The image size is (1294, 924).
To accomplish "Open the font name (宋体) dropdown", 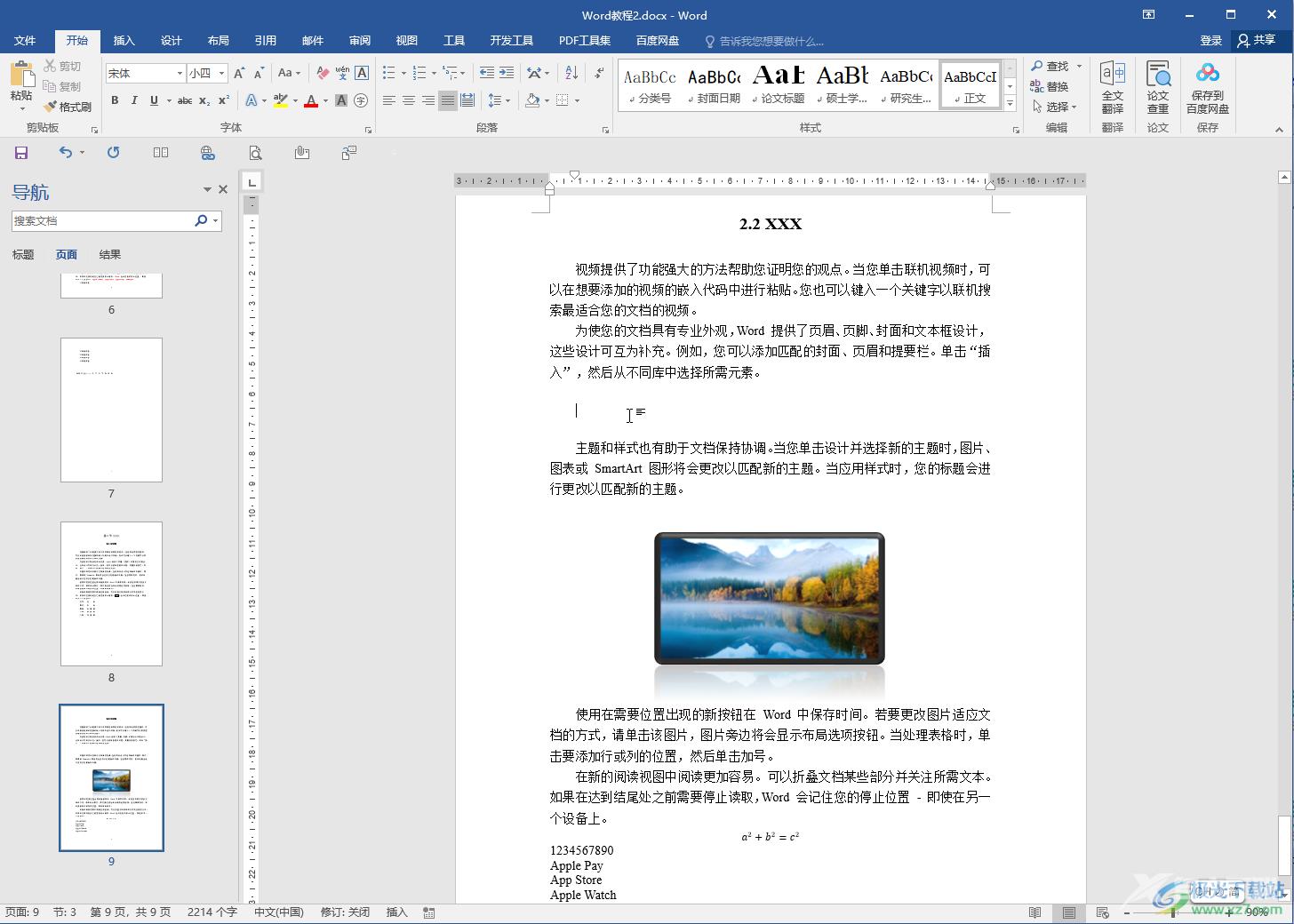I will click(x=180, y=73).
